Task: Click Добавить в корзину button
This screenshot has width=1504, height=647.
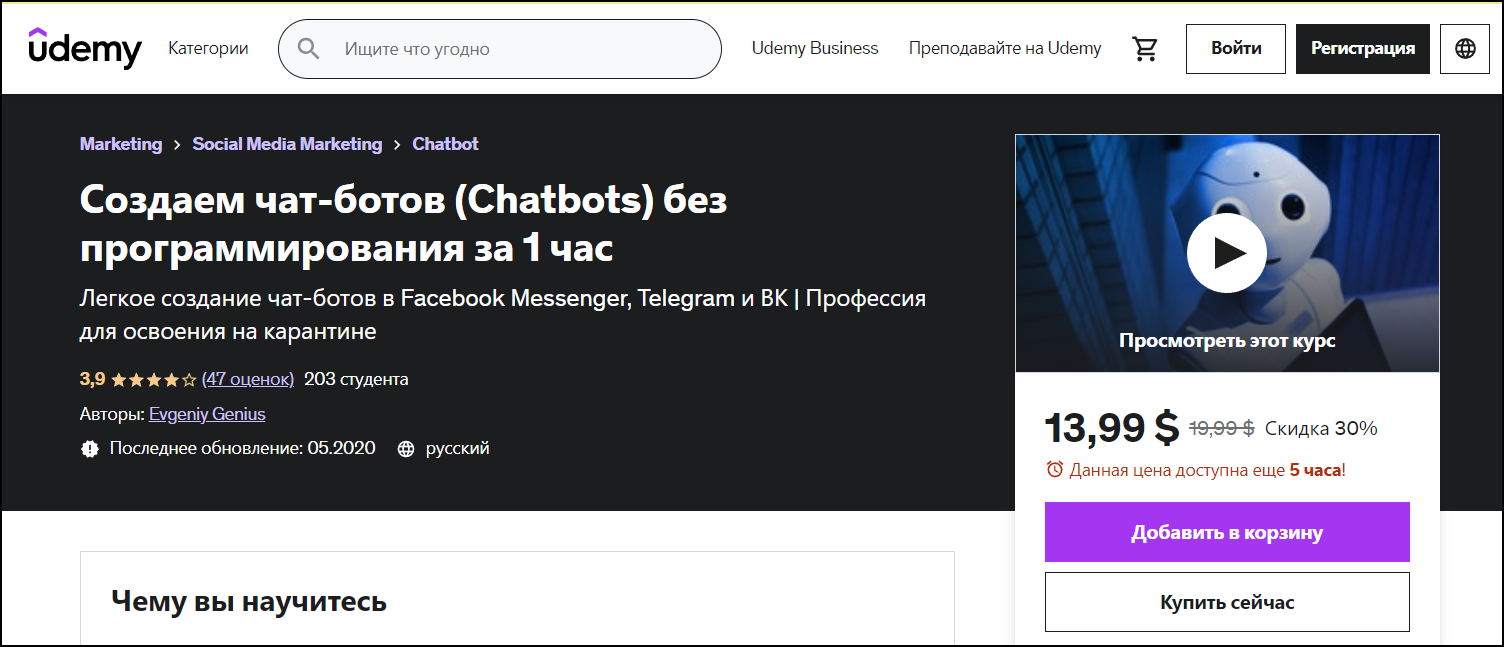Action: [x=1227, y=532]
